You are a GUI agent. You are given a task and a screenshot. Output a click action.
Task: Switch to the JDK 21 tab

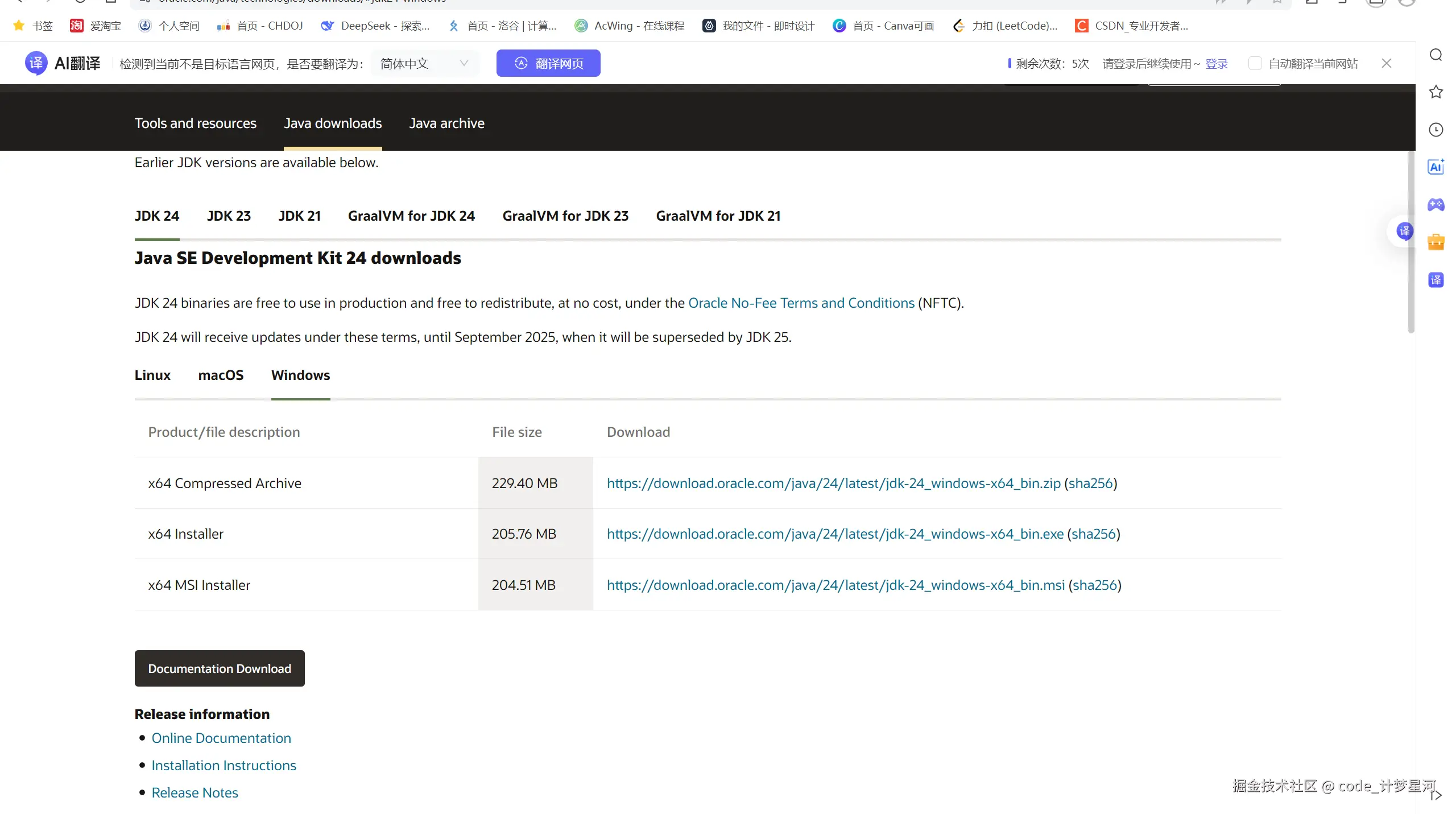tap(299, 216)
